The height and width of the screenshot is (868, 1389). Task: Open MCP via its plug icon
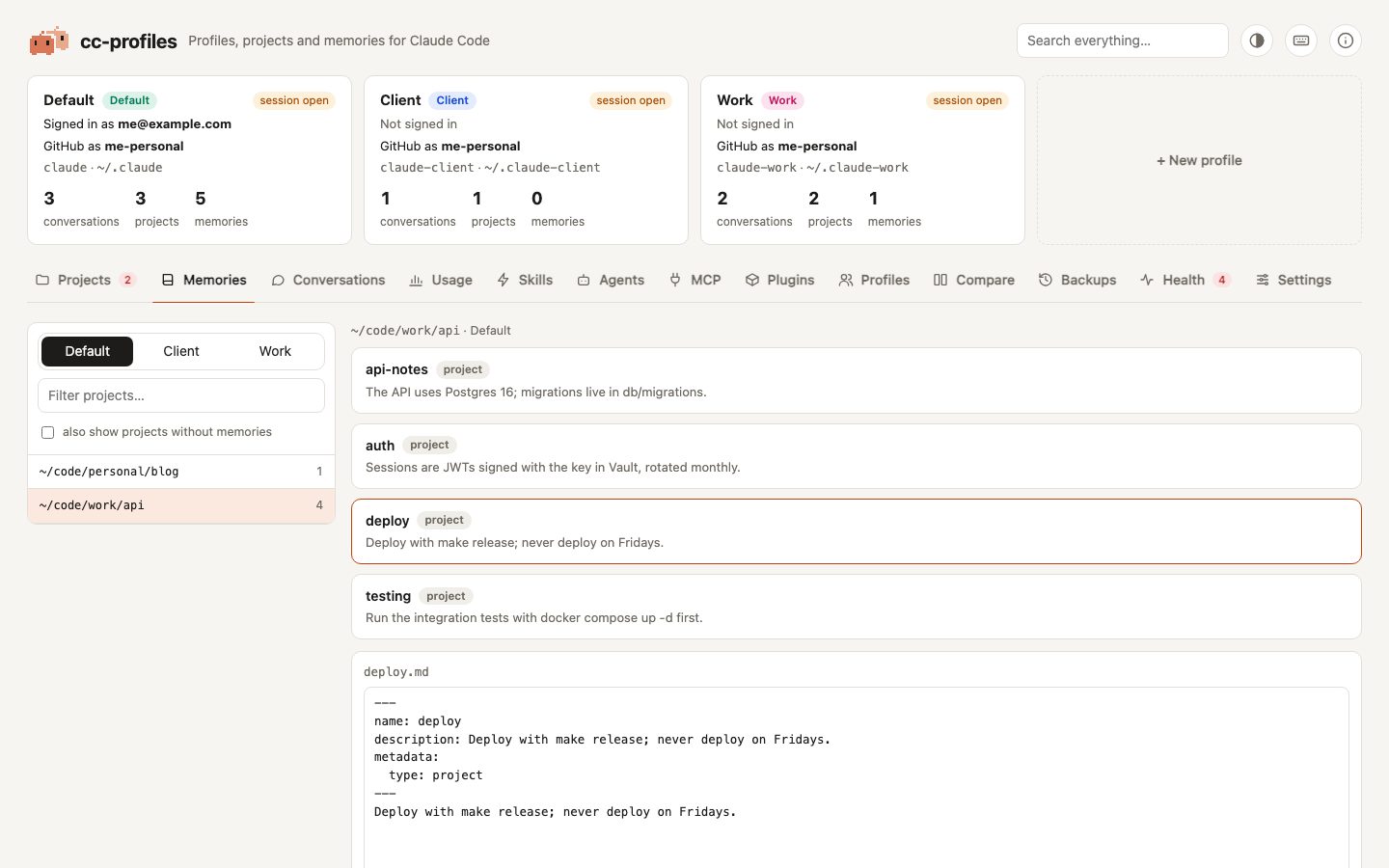(x=675, y=280)
